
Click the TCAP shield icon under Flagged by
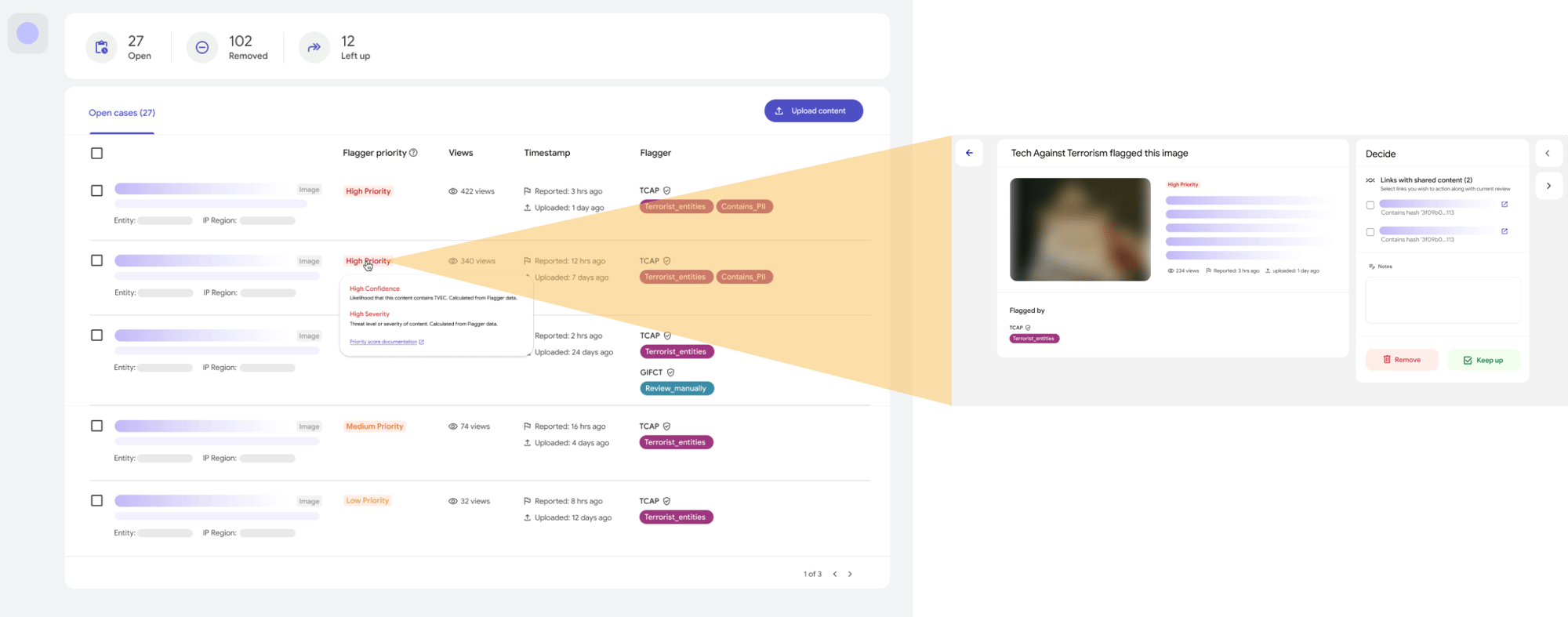(x=1028, y=328)
